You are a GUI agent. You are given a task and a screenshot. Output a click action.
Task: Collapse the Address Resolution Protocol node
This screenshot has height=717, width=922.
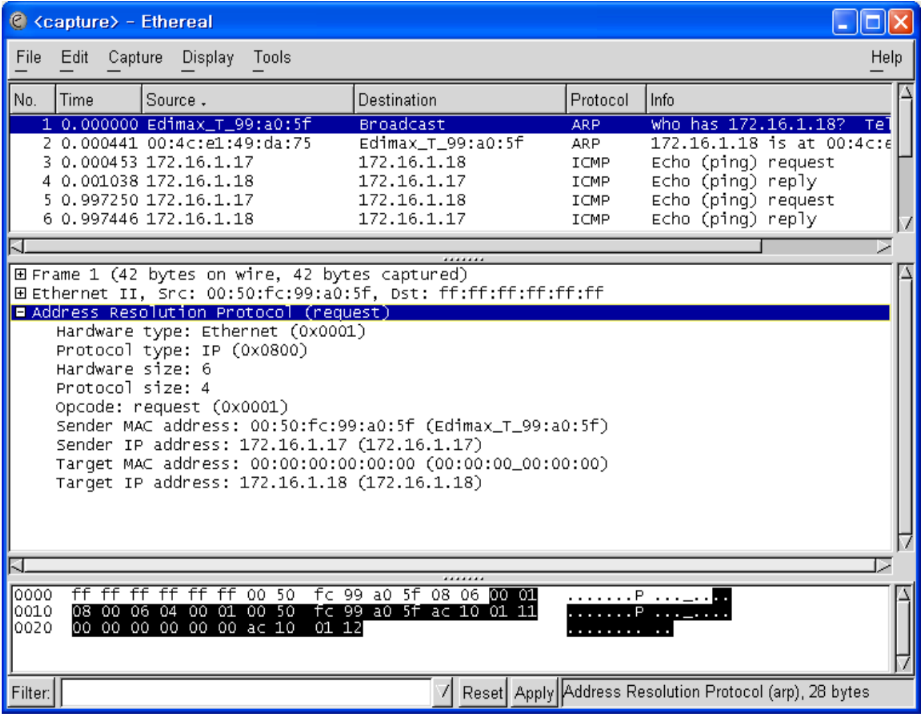21,312
